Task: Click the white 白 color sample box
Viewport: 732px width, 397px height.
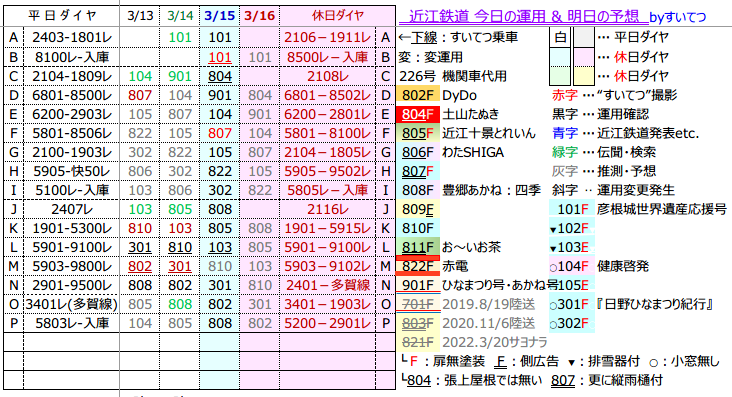Action: (x=560, y=37)
